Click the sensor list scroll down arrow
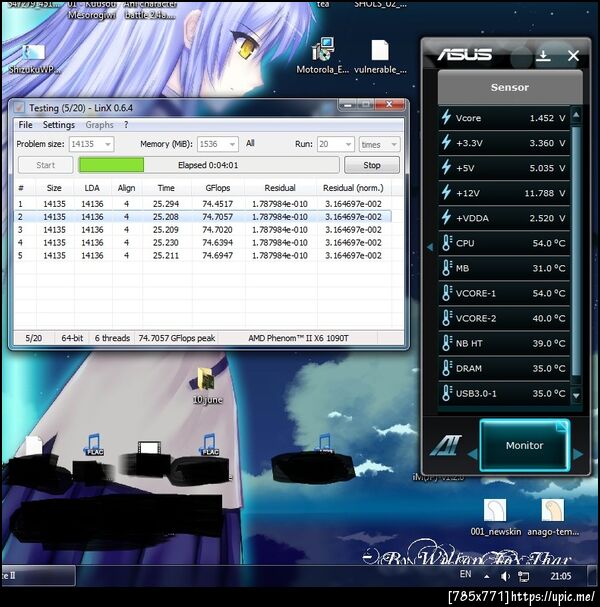 coord(576,395)
